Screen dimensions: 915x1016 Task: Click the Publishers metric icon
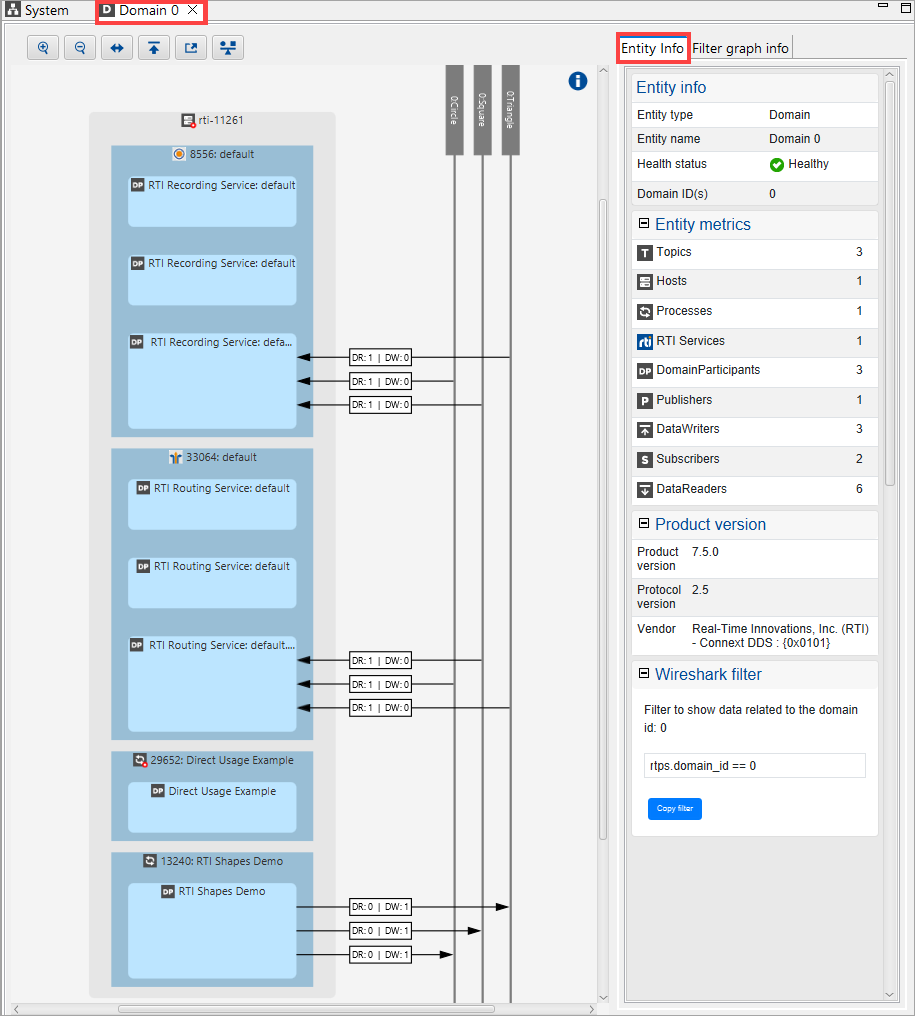tap(645, 400)
